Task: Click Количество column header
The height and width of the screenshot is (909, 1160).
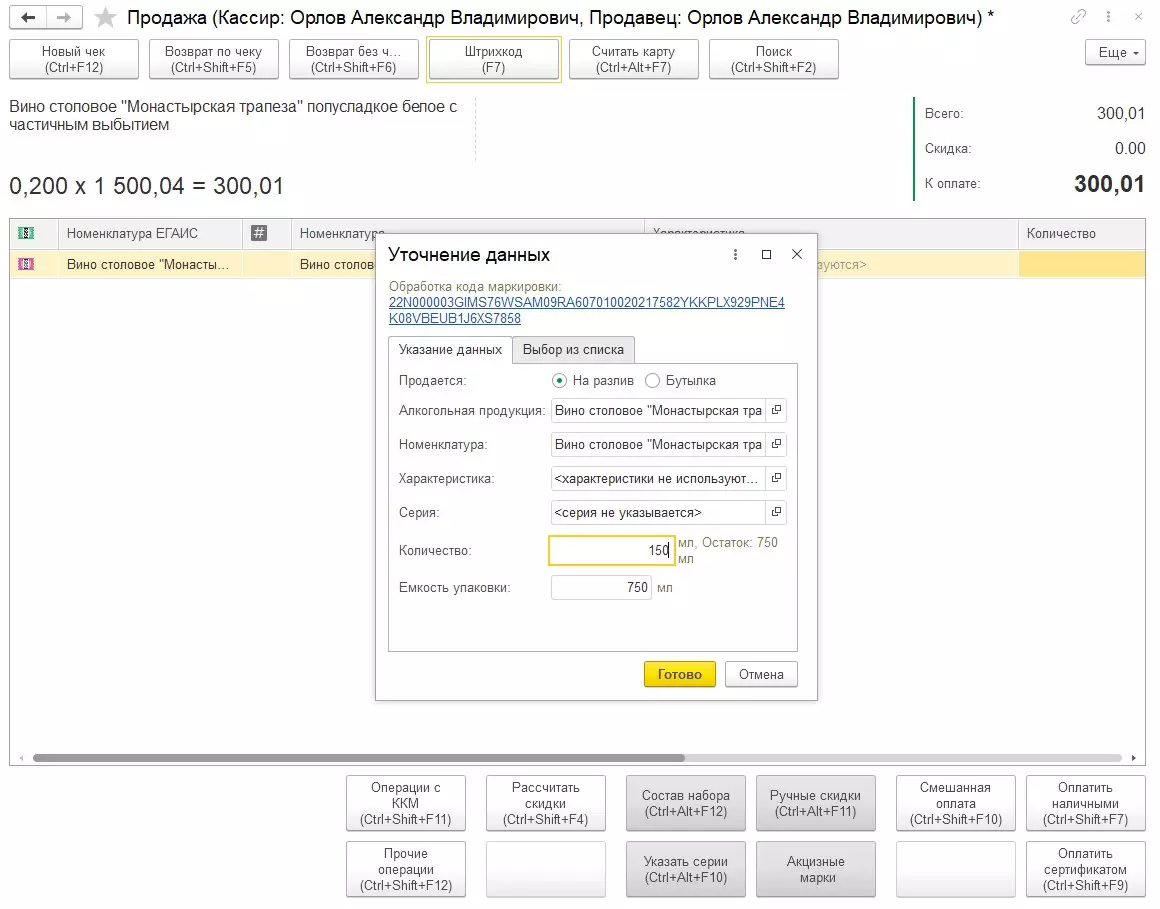Action: [1082, 233]
